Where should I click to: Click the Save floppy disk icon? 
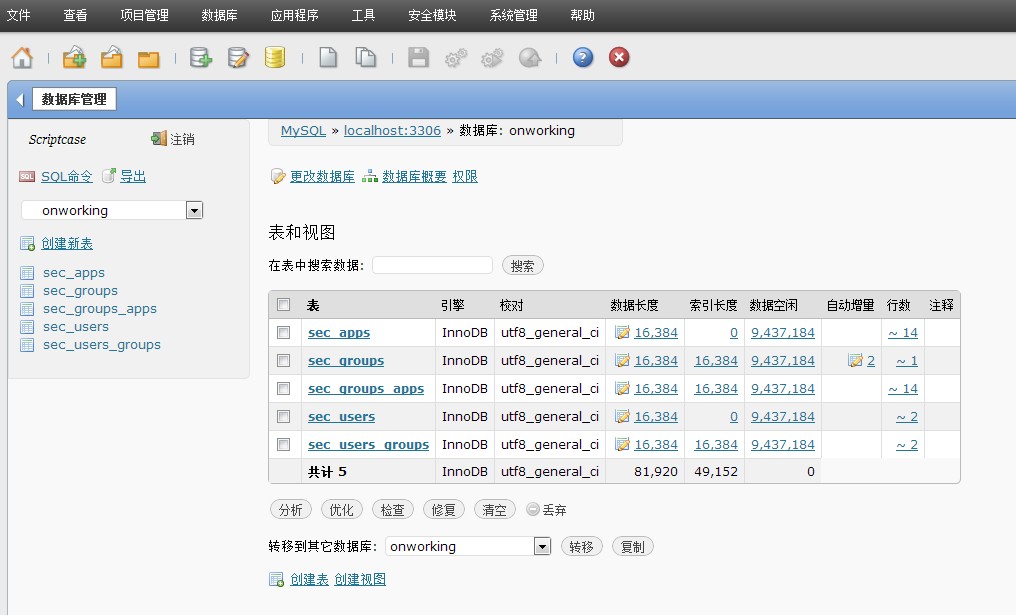coord(418,57)
